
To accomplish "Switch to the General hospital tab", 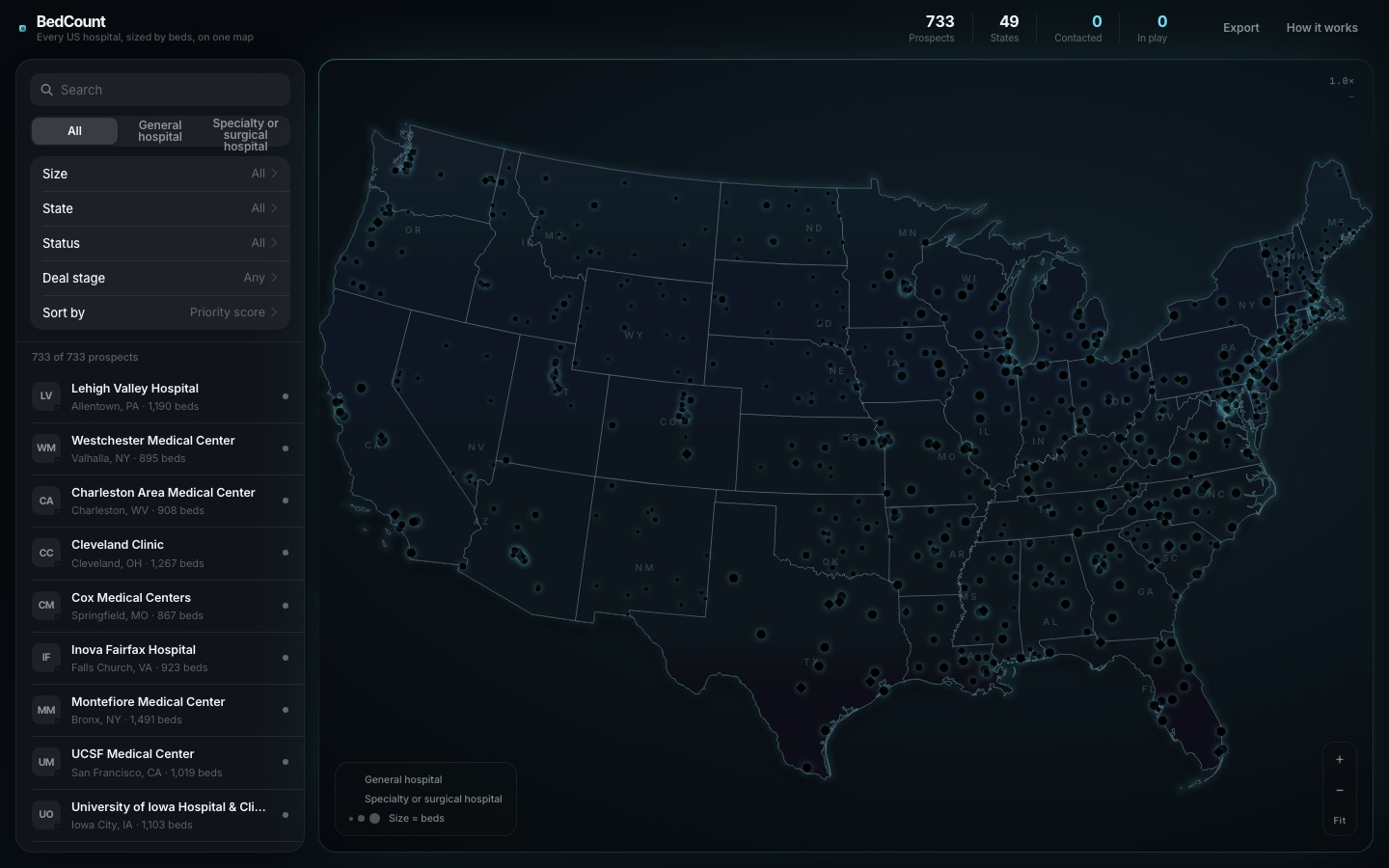I will (x=160, y=131).
